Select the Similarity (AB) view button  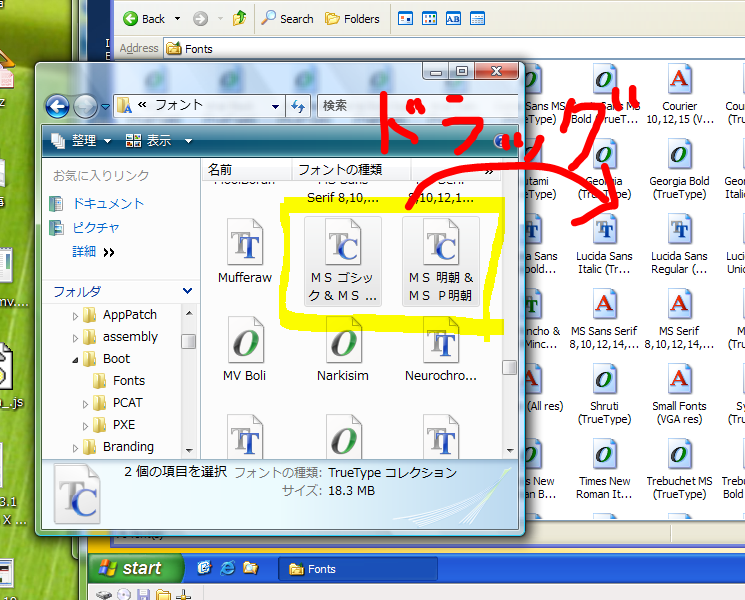[x=453, y=19]
